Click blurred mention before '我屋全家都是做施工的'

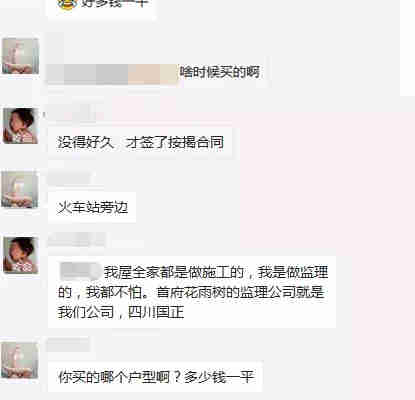point(80,271)
